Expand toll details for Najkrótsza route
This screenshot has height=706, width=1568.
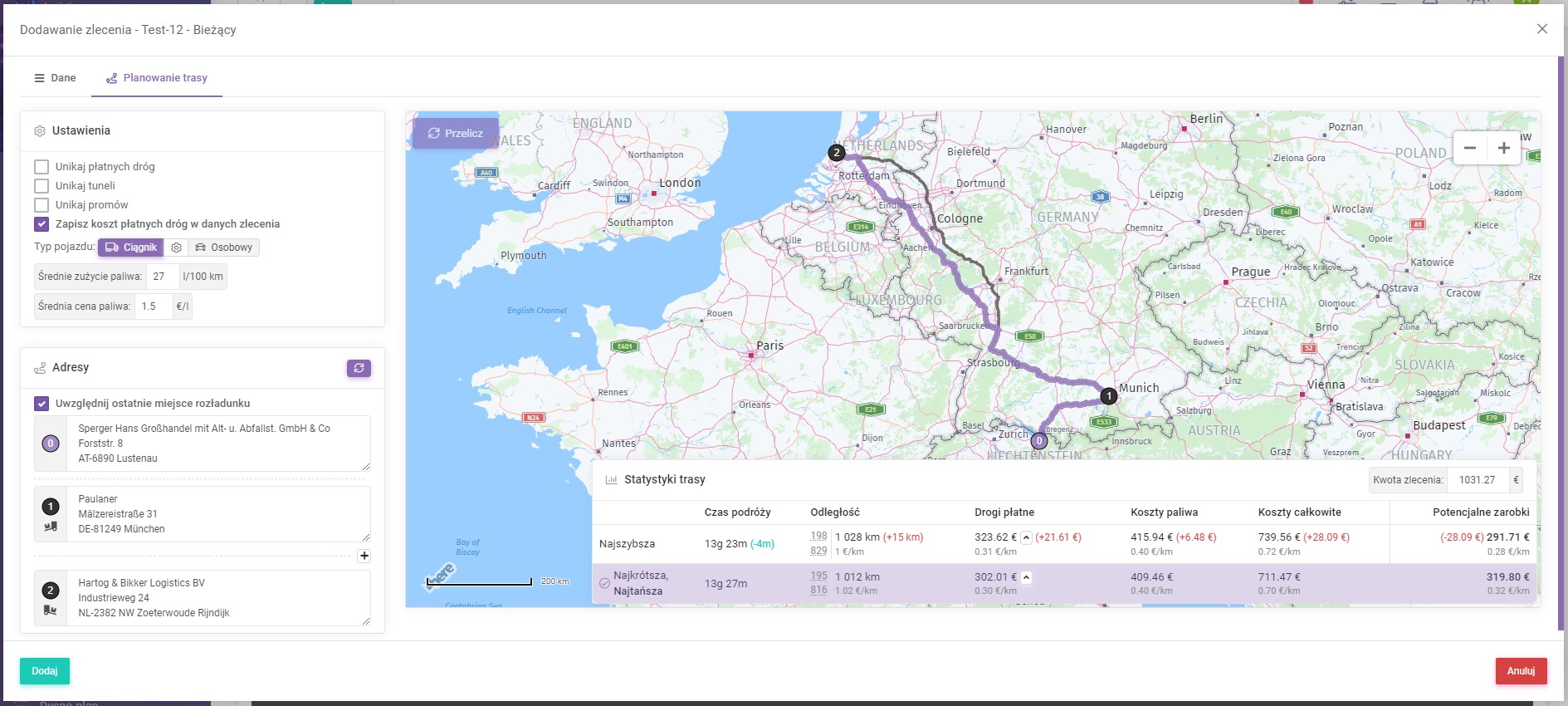pyautogui.click(x=1026, y=577)
